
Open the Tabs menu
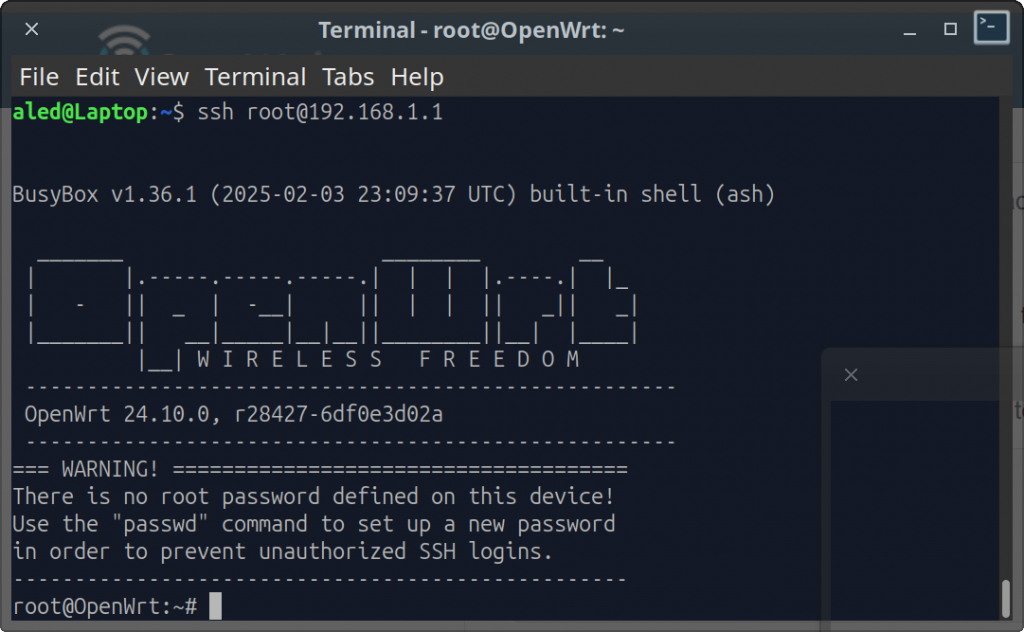point(348,77)
